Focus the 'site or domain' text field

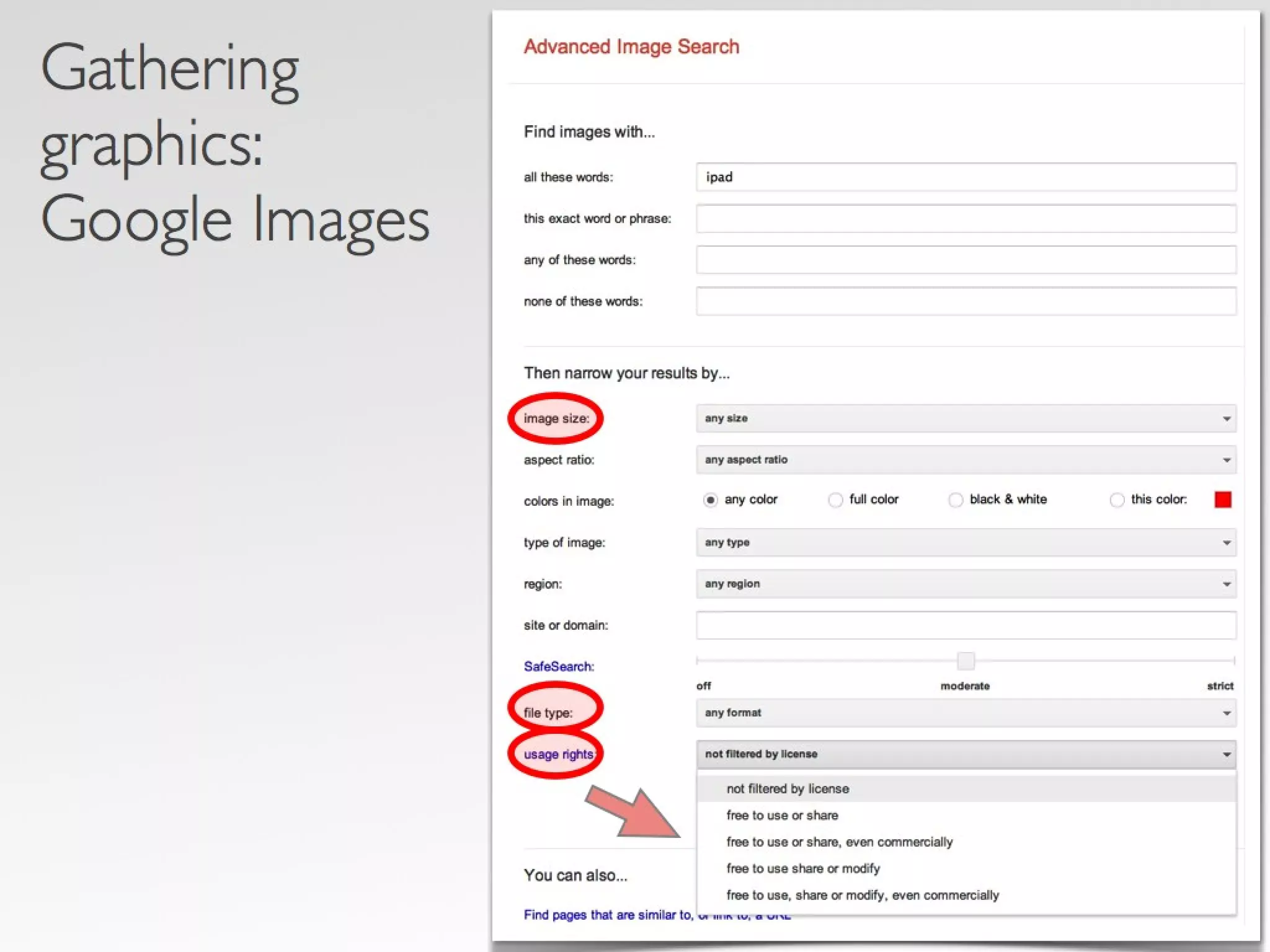point(966,625)
